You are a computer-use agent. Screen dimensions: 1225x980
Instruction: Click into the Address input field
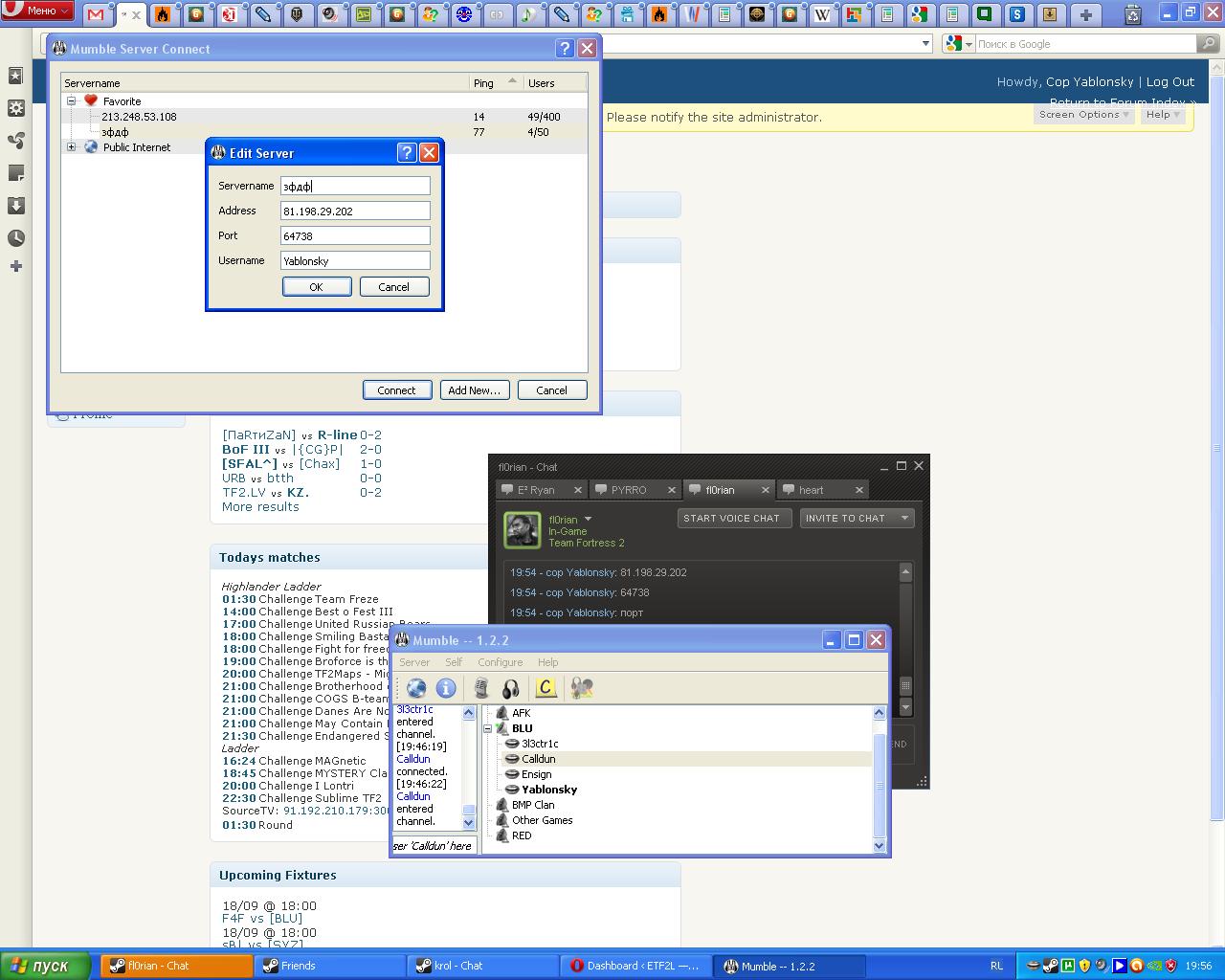pos(355,211)
